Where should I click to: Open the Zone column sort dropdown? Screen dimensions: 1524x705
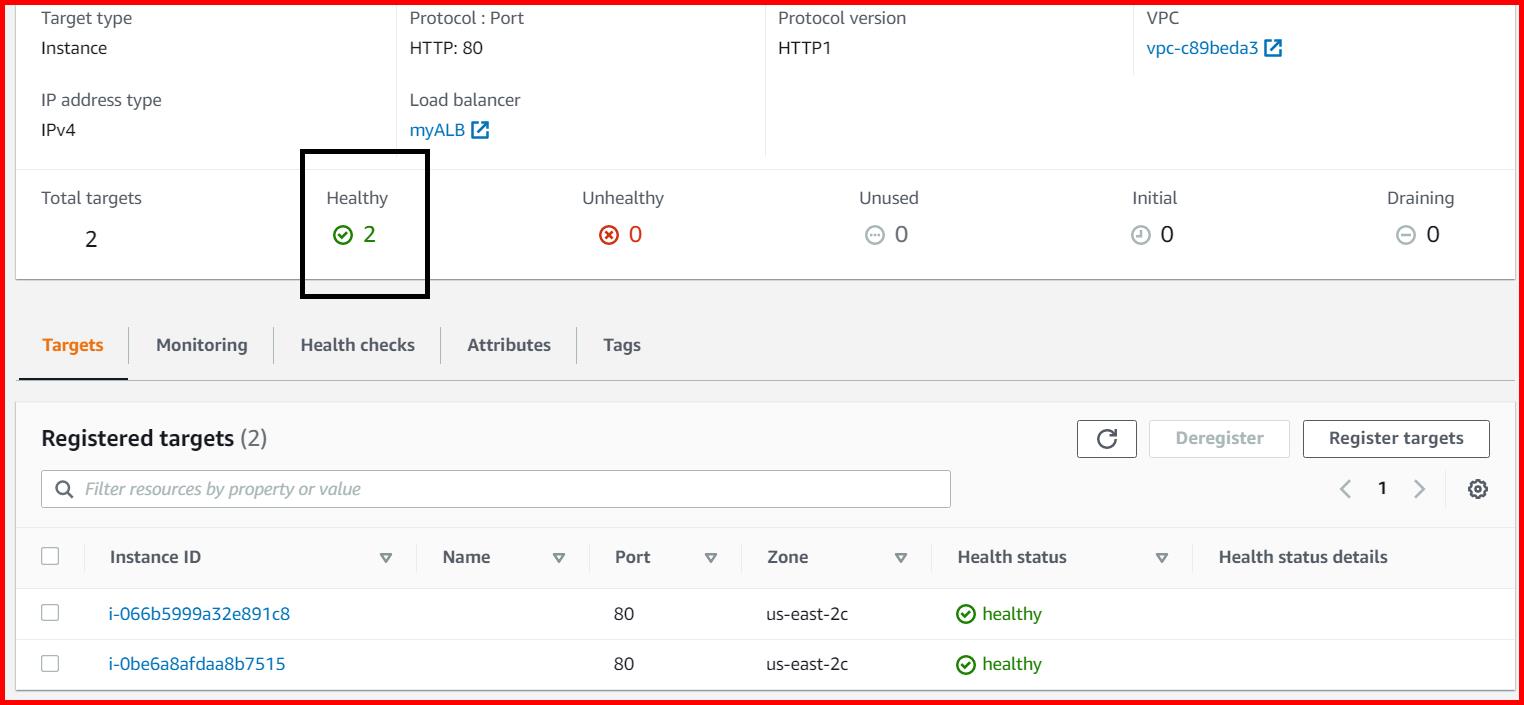[x=901, y=558]
